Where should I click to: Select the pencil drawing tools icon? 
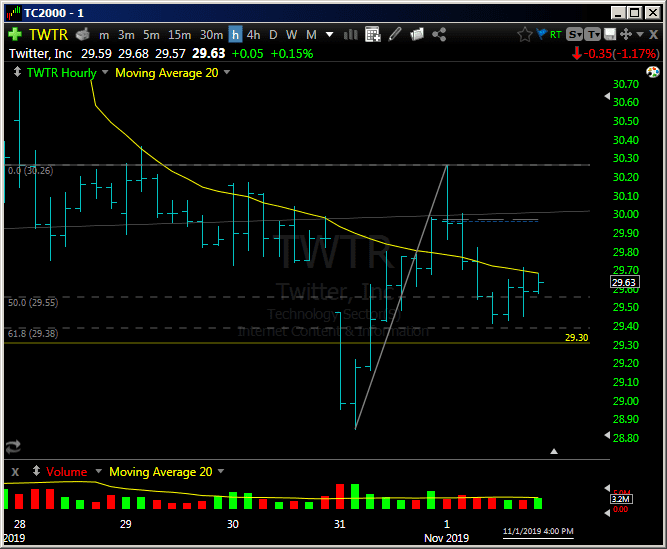(x=395, y=34)
